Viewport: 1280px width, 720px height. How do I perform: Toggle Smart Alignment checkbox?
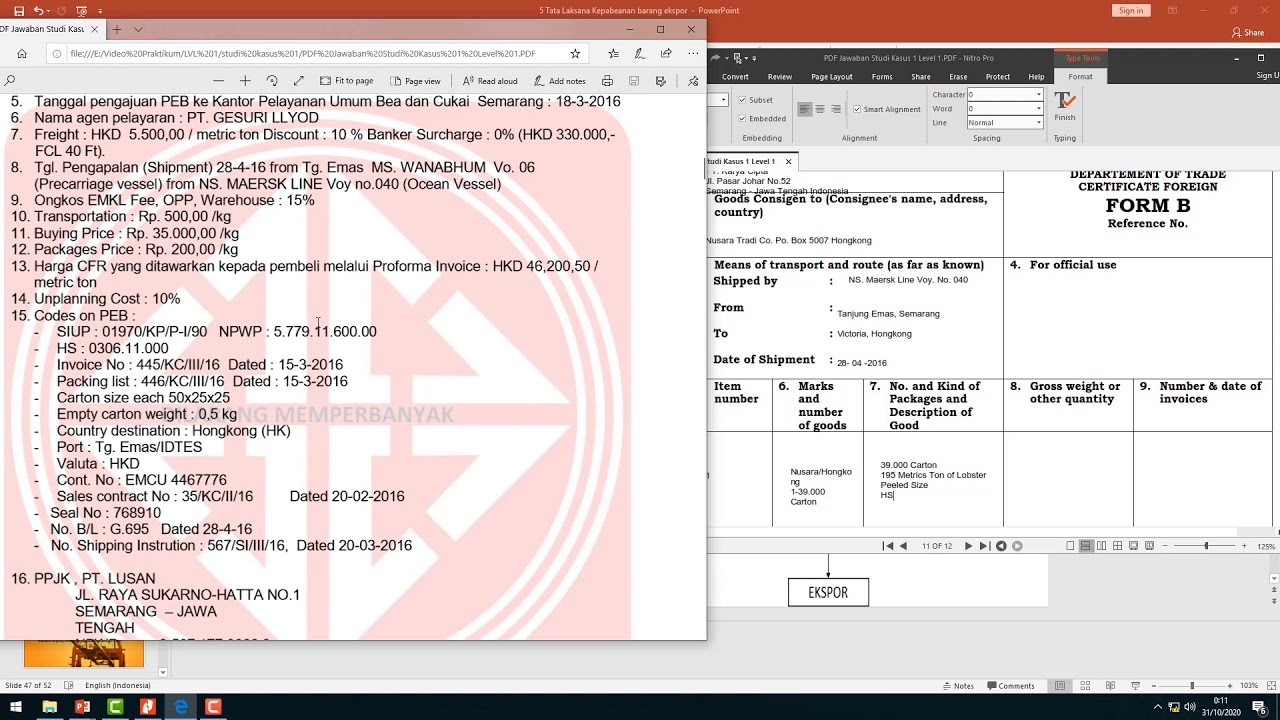(856, 109)
